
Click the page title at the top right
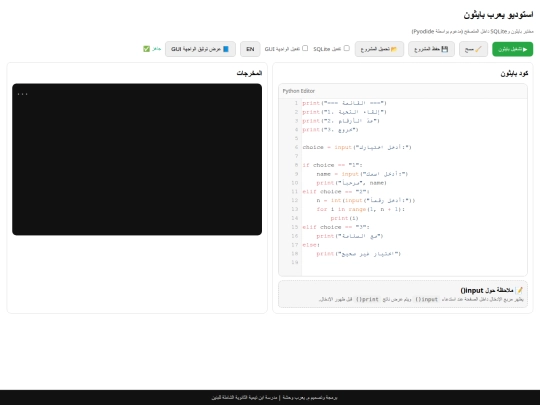pyautogui.click(x=498, y=15)
